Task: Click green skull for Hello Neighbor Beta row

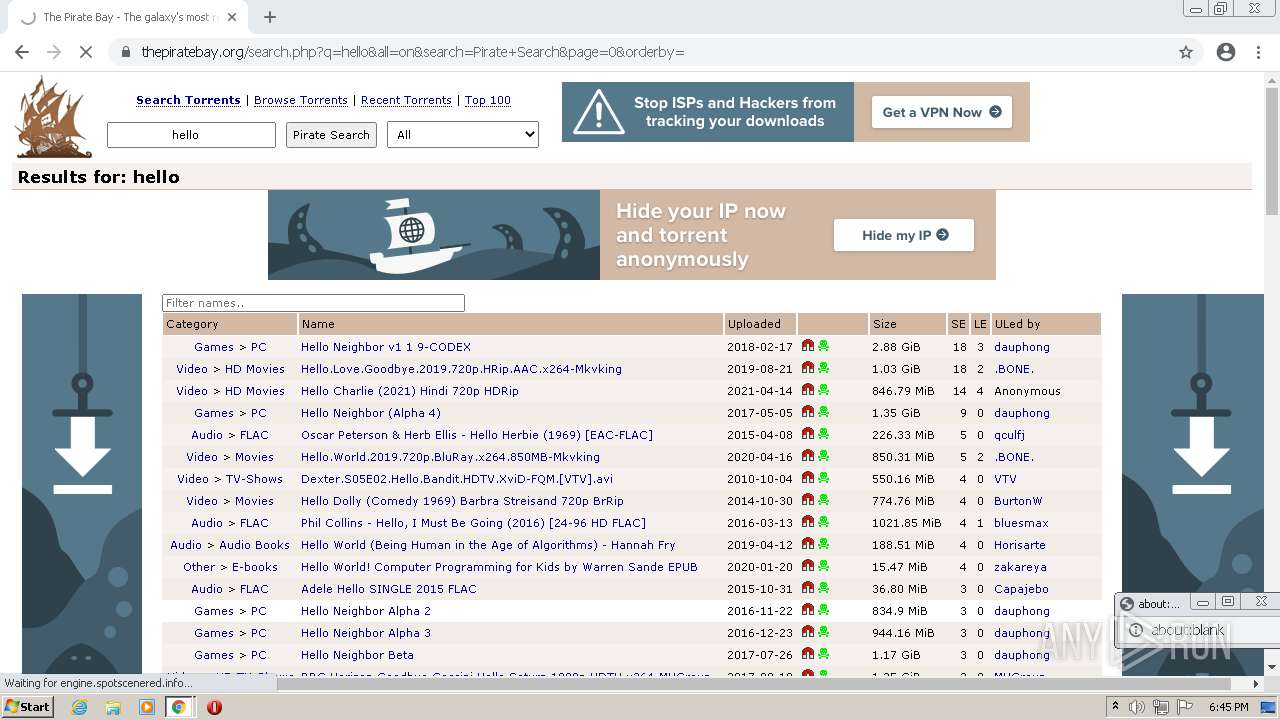Action: pos(824,654)
